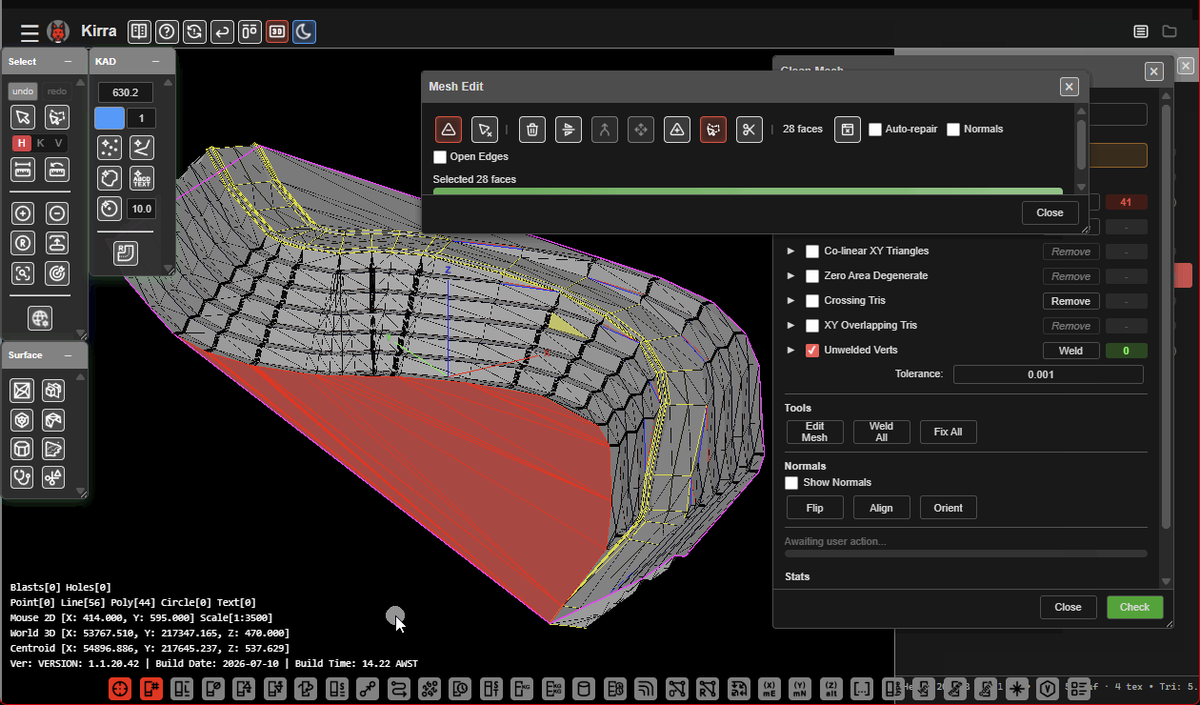Select the triangle face pick tool in Mesh Edit
The width and height of the screenshot is (1200, 705).
click(x=448, y=129)
